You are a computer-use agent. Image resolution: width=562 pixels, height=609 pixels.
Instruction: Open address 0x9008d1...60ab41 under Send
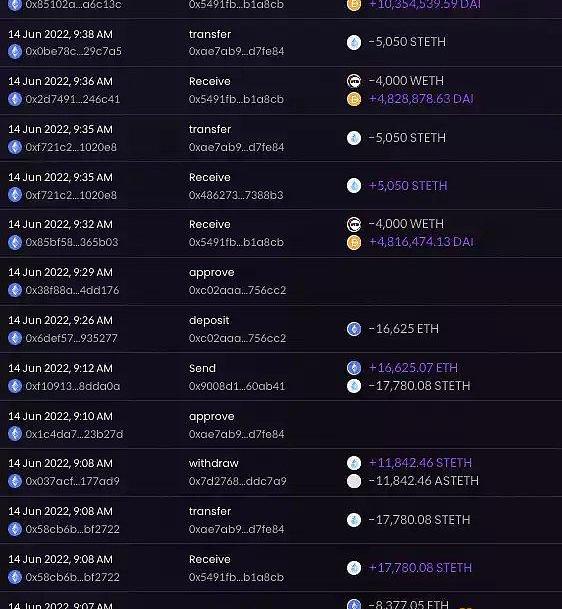point(237,386)
